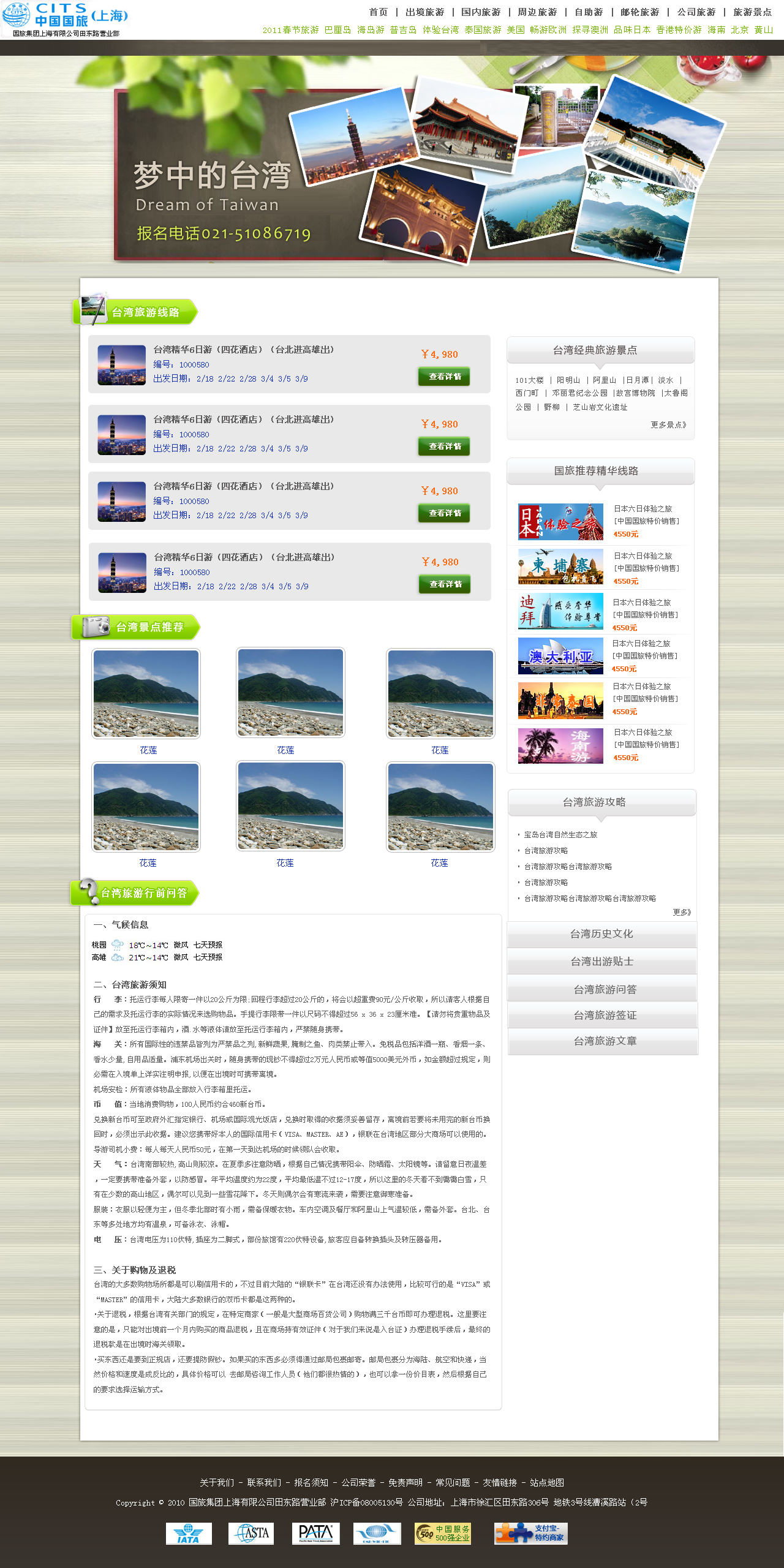
Task: Select 周边旅游 in the top navigation
Action: (537, 12)
